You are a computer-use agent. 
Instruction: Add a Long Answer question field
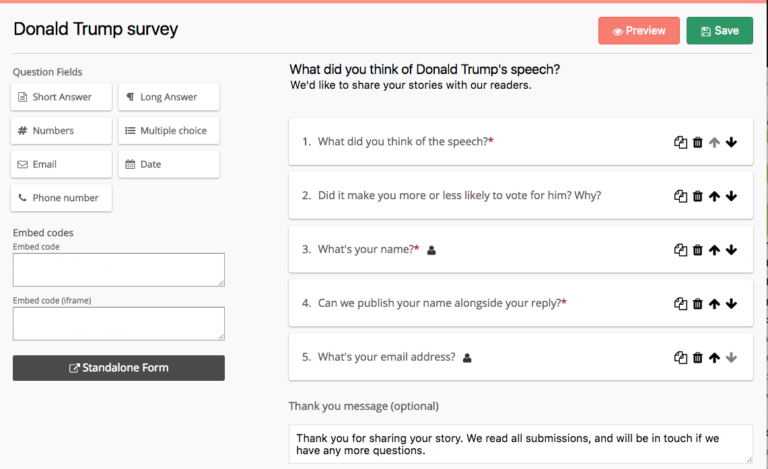169,97
